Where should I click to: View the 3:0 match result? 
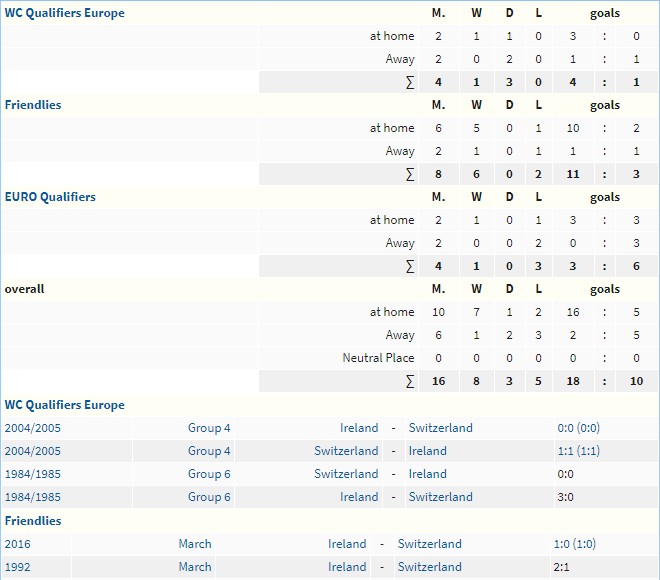[x=565, y=497]
